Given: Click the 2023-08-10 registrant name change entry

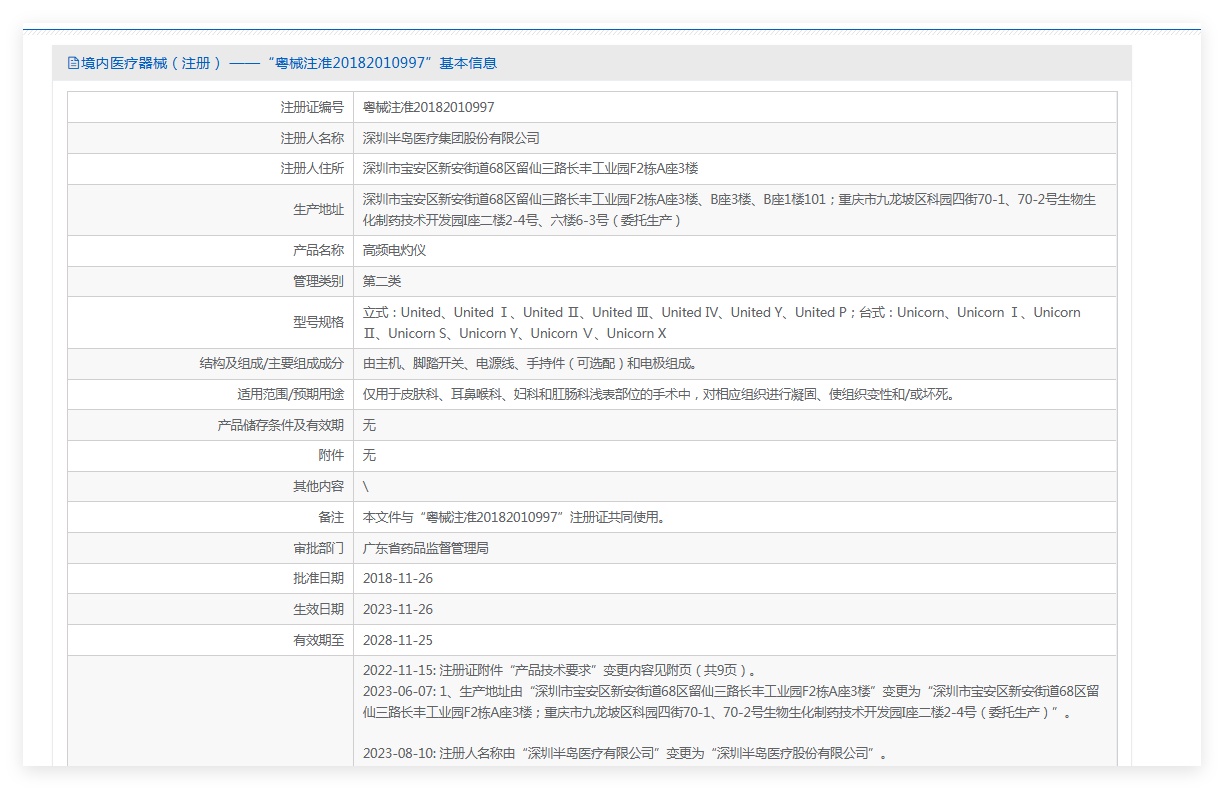Looking at the screenshot, I should click(625, 753).
